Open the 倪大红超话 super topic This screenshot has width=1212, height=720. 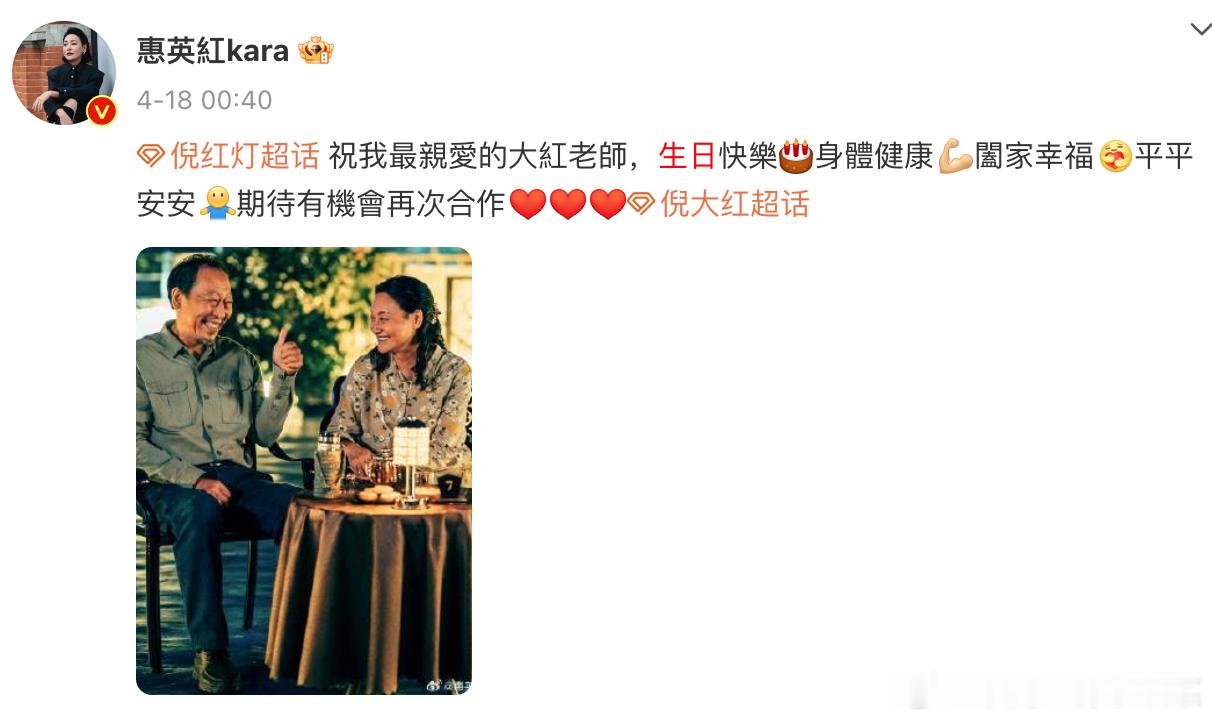tap(735, 204)
